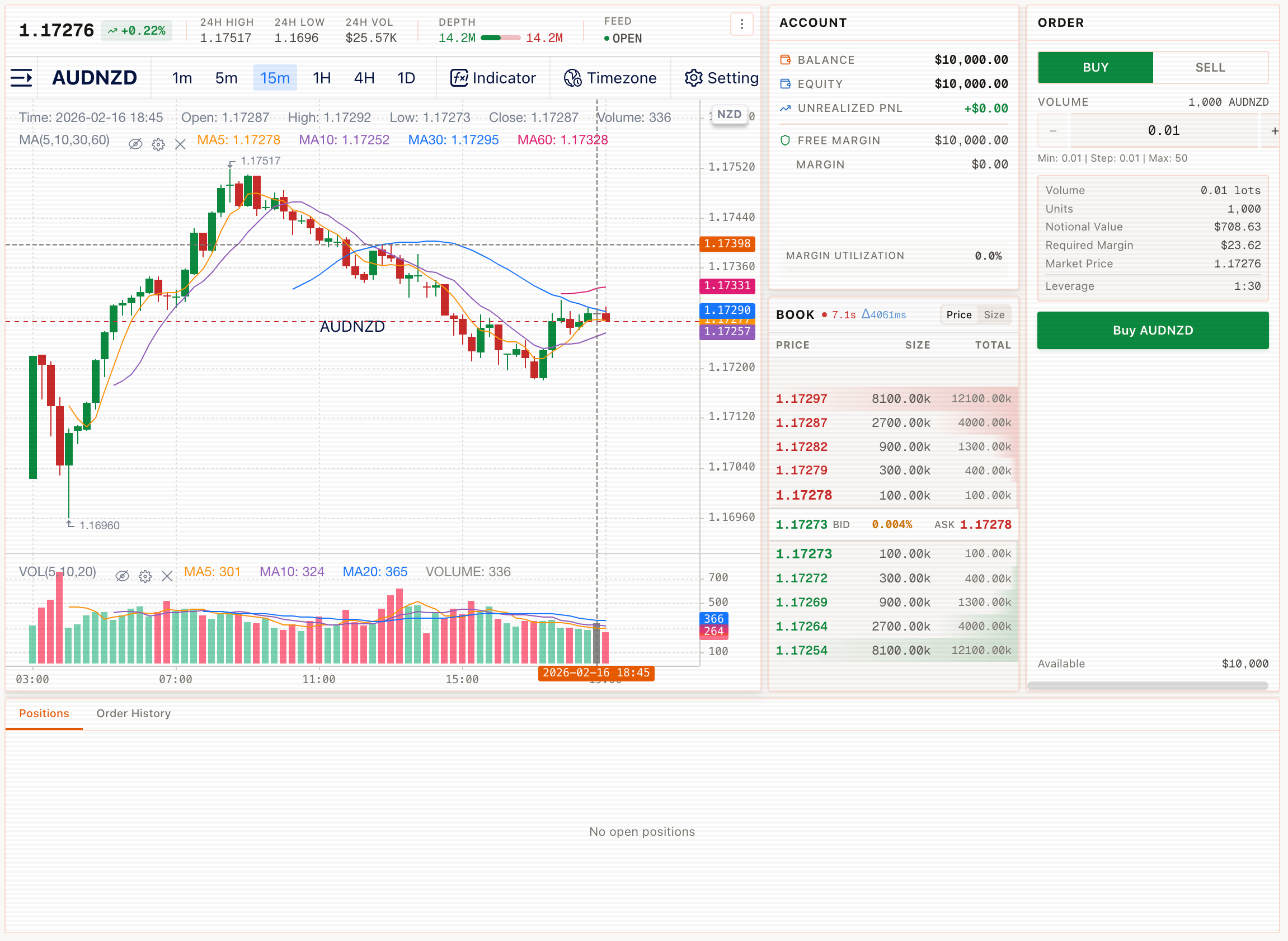Viewport: 1288px width, 941px height.
Task: Remove the VOL indicator with the X icon
Action: (x=167, y=576)
